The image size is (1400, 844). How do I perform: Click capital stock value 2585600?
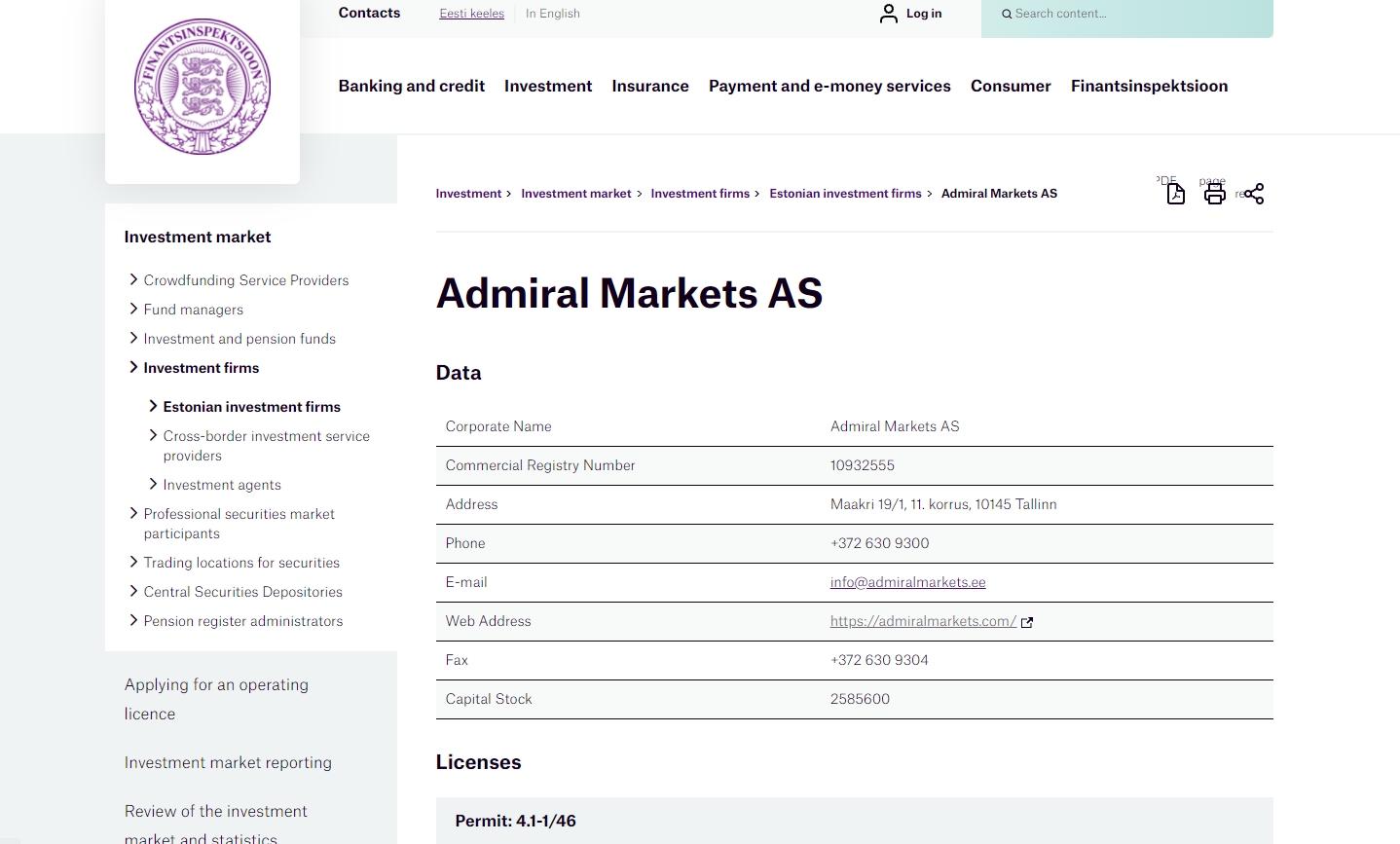[x=860, y=699]
